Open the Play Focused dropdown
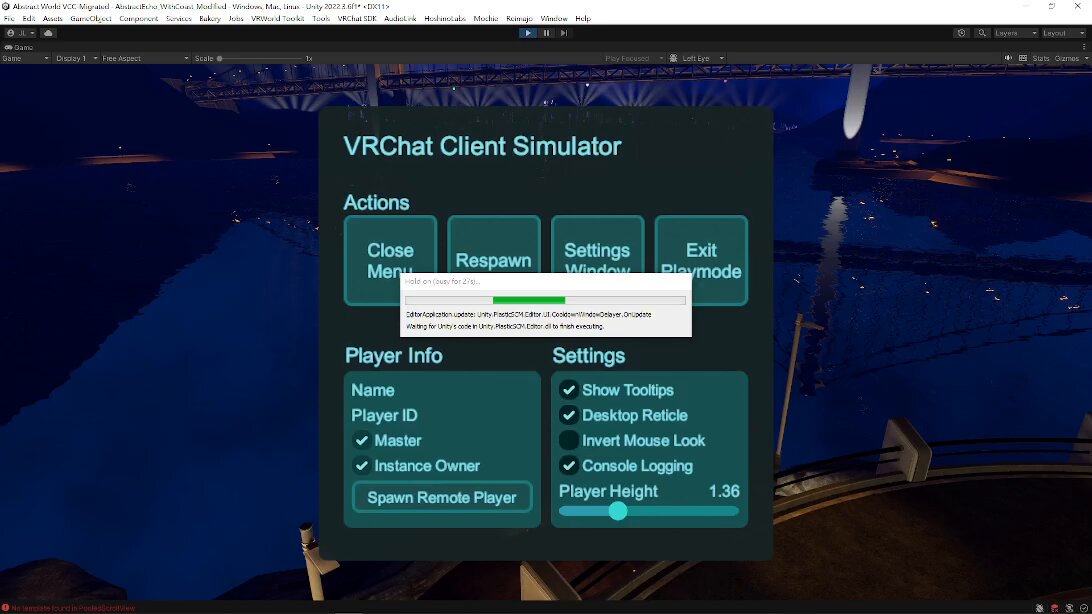The width and height of the screenshot is (1092, 614). pyautogui.click(x=633, y=58)
